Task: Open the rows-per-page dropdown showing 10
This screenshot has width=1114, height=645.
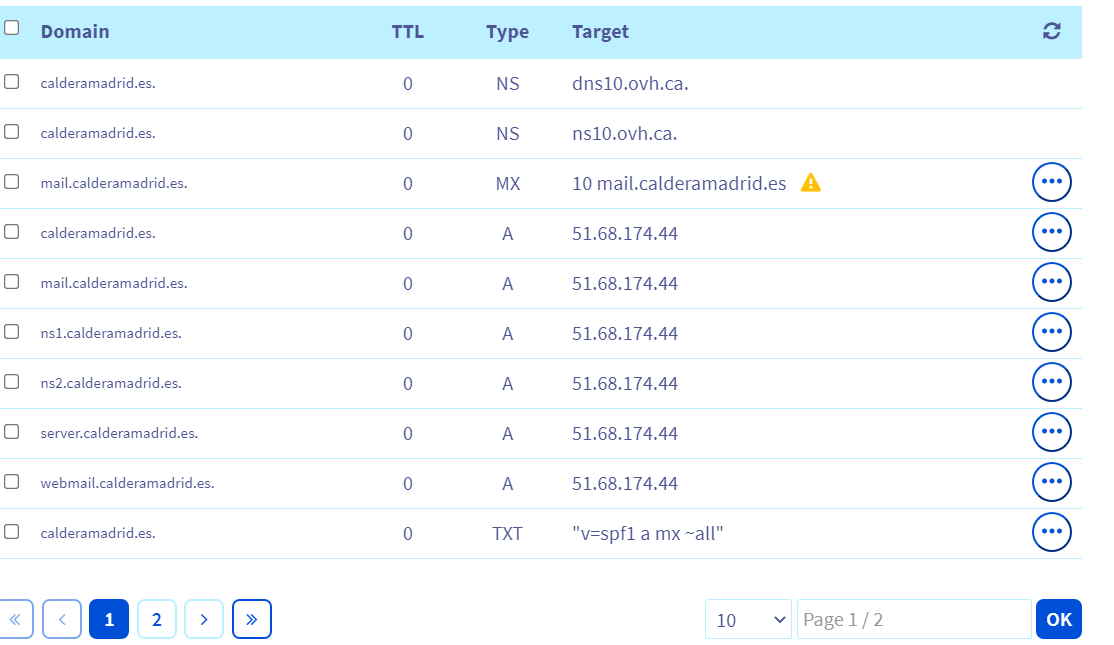Action: 748,620
